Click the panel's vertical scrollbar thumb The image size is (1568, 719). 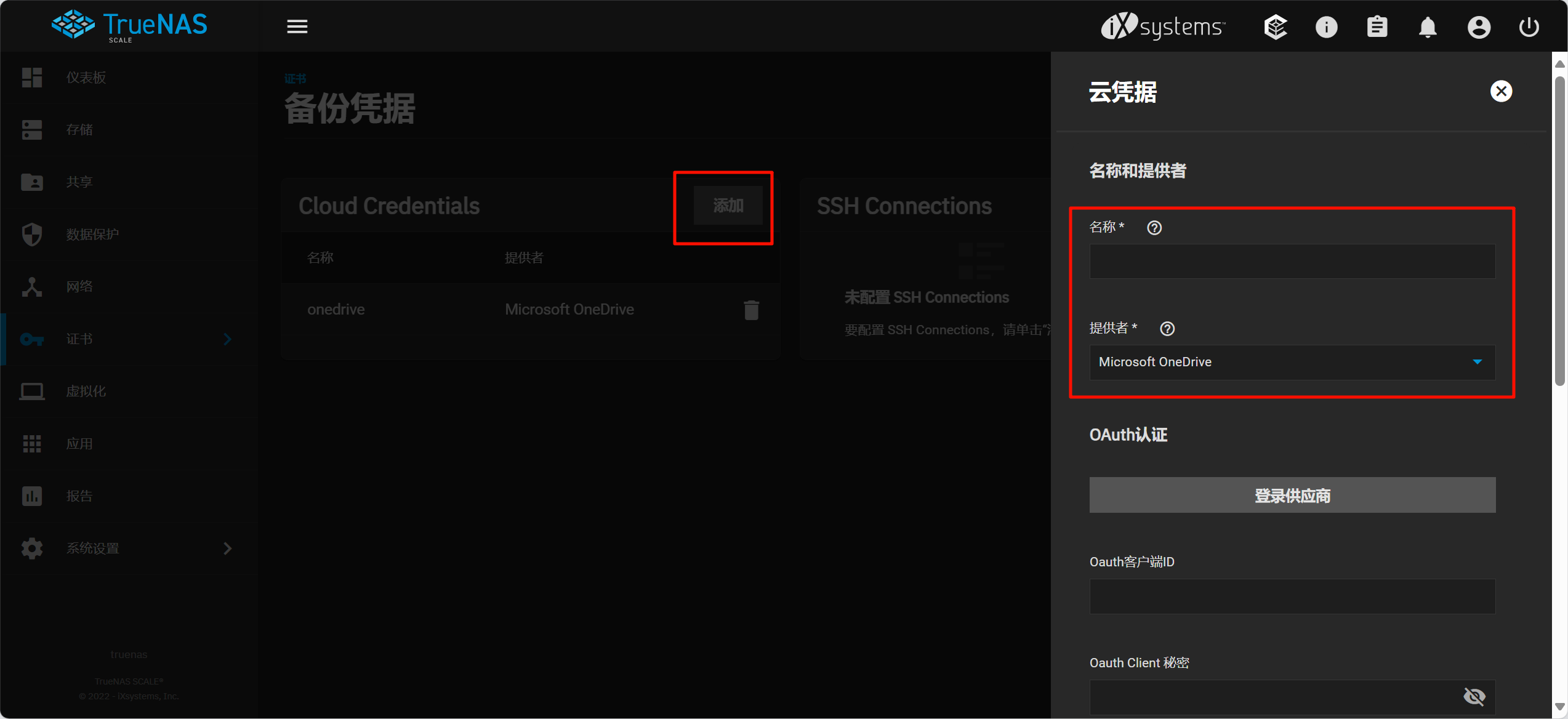pyautogui.click(x=1559, y=231)
